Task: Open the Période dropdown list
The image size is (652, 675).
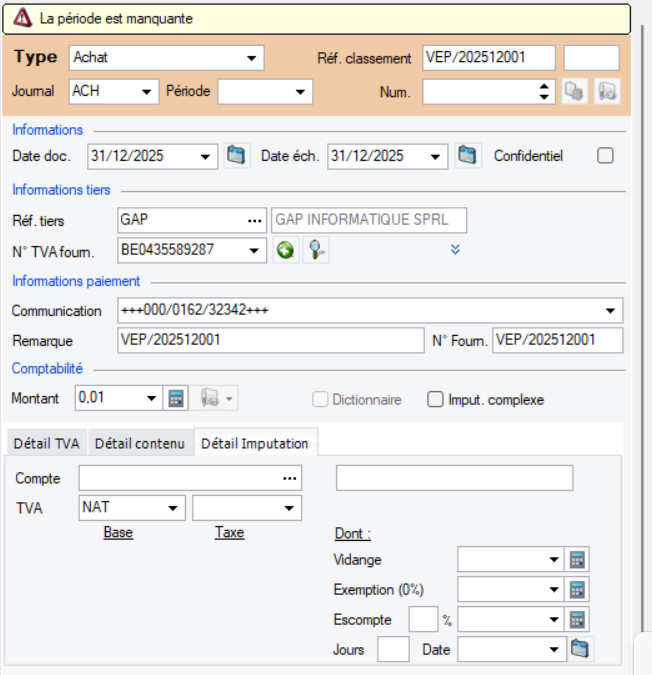Action: (x=300, y=92)
